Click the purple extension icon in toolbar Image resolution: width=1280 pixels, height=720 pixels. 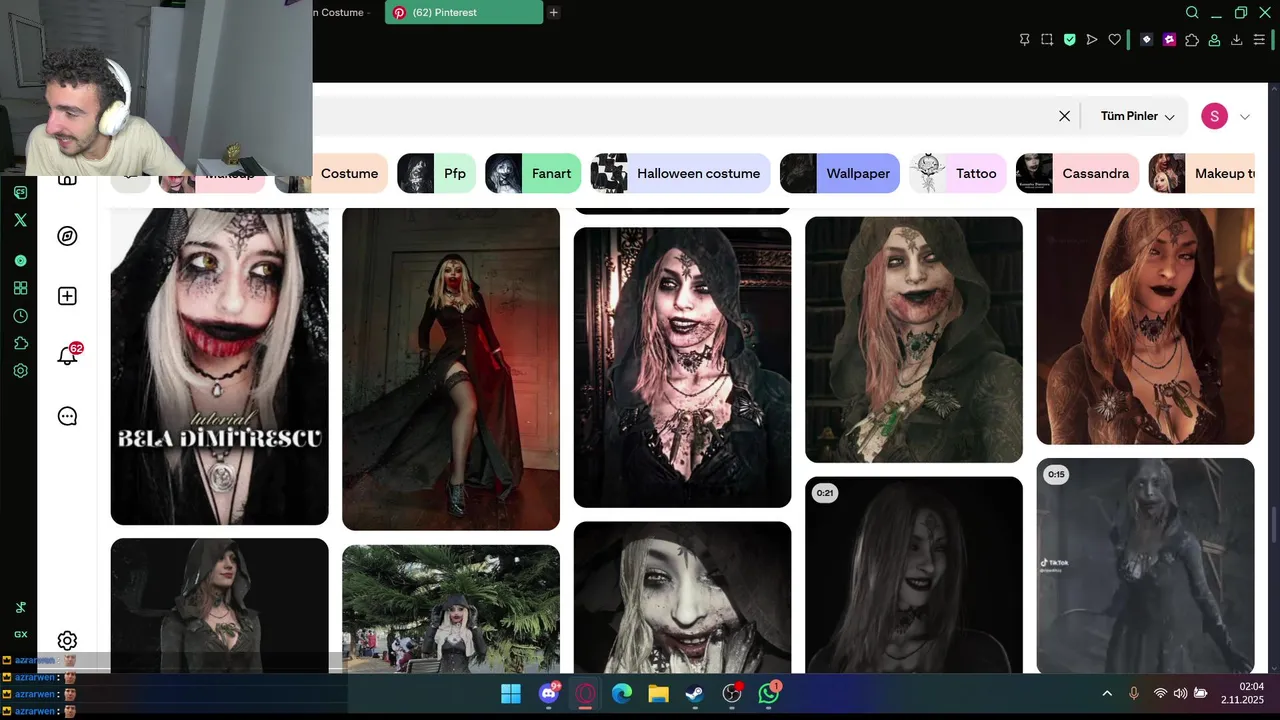[x=1169, y=40]
